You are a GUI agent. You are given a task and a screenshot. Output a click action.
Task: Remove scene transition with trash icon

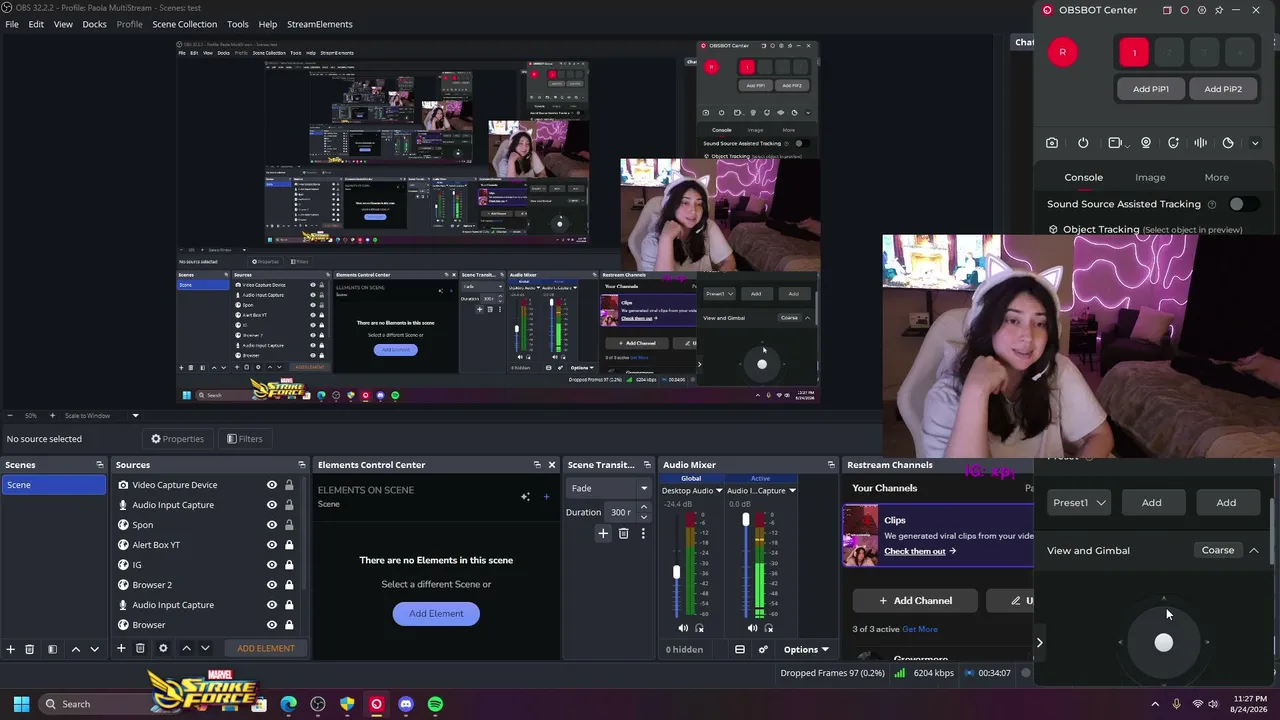623,534
